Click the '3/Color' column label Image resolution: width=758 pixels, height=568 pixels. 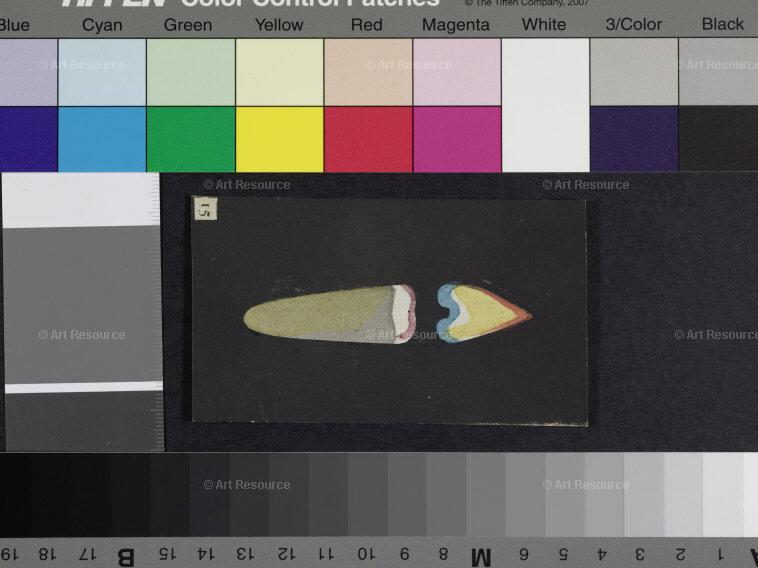pos(634,24)
